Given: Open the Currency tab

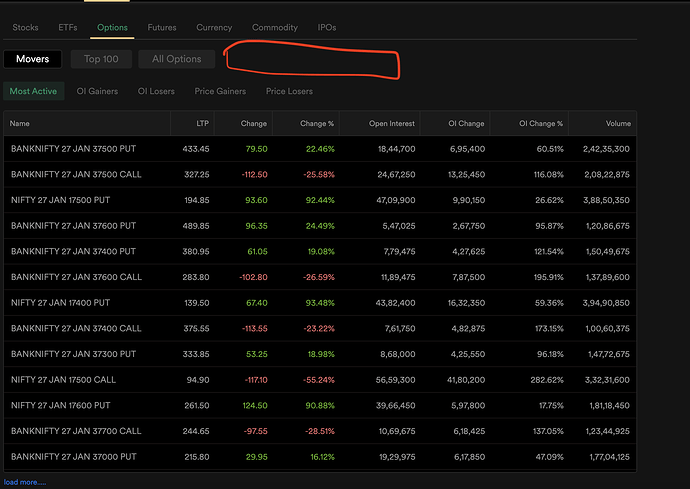Looking at the screenshot, I should (214, 27).
